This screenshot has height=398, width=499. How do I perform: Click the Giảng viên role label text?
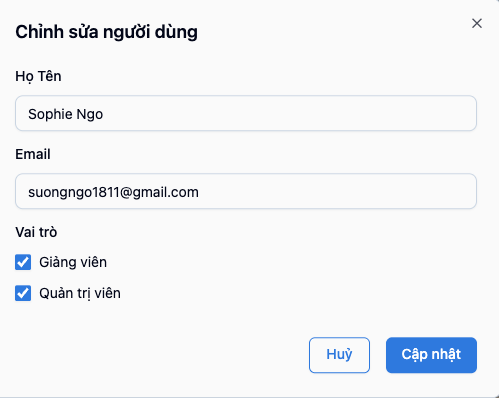click(73, 262)
